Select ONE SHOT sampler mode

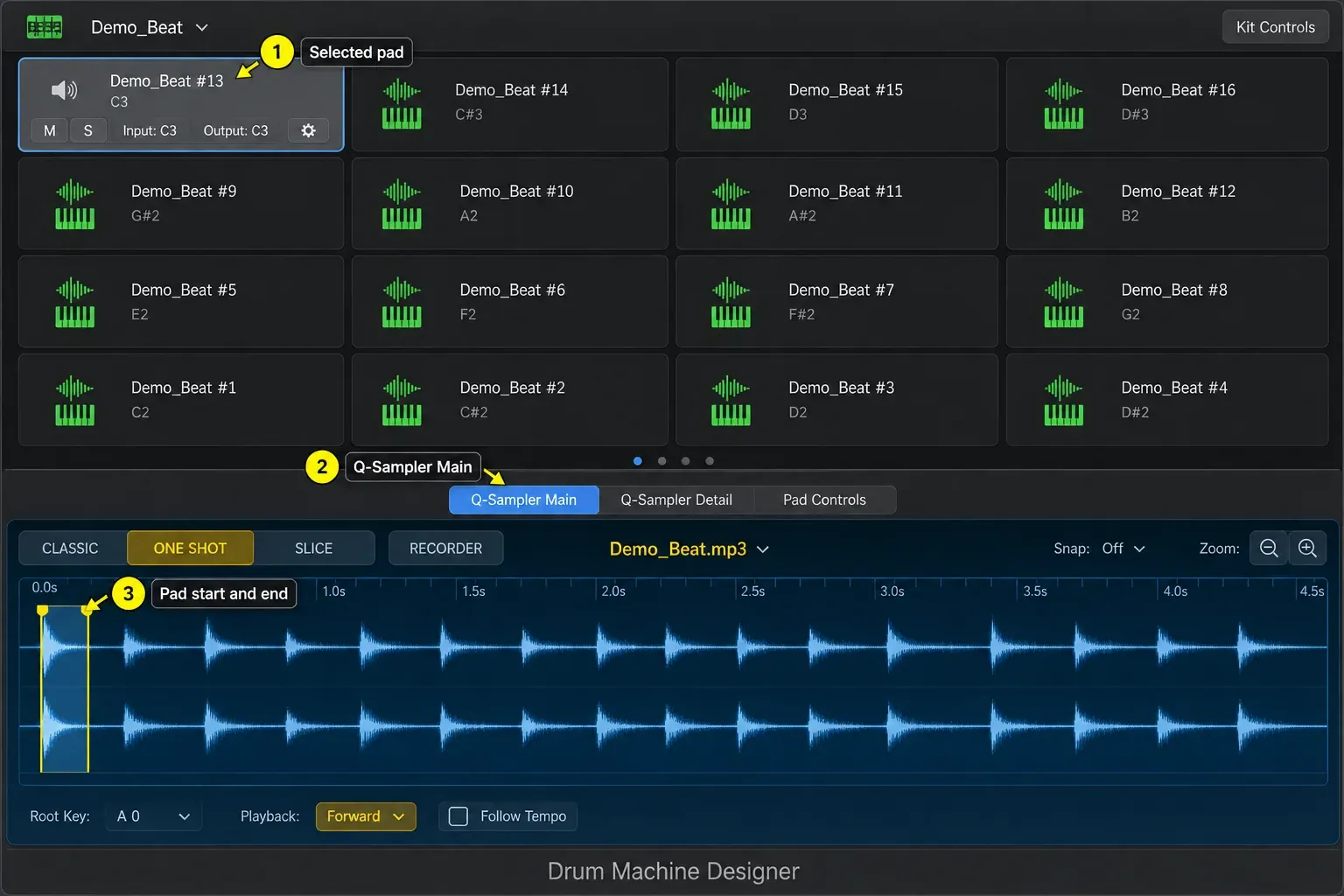click(x=190, y=549)
